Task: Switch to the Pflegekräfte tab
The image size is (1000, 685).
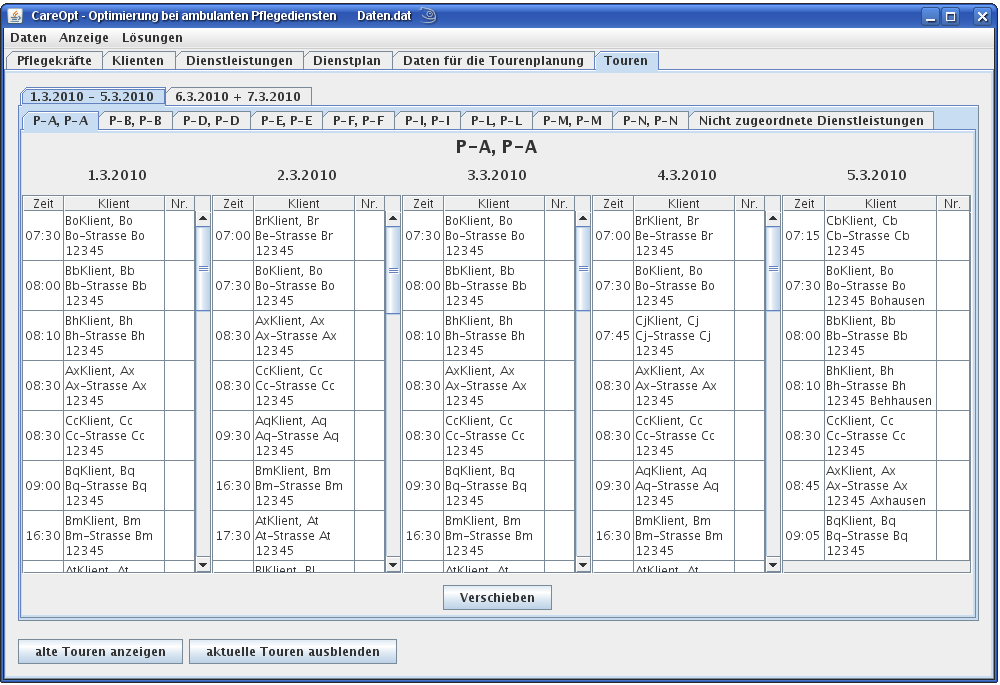Action: [x=54, y=61]
